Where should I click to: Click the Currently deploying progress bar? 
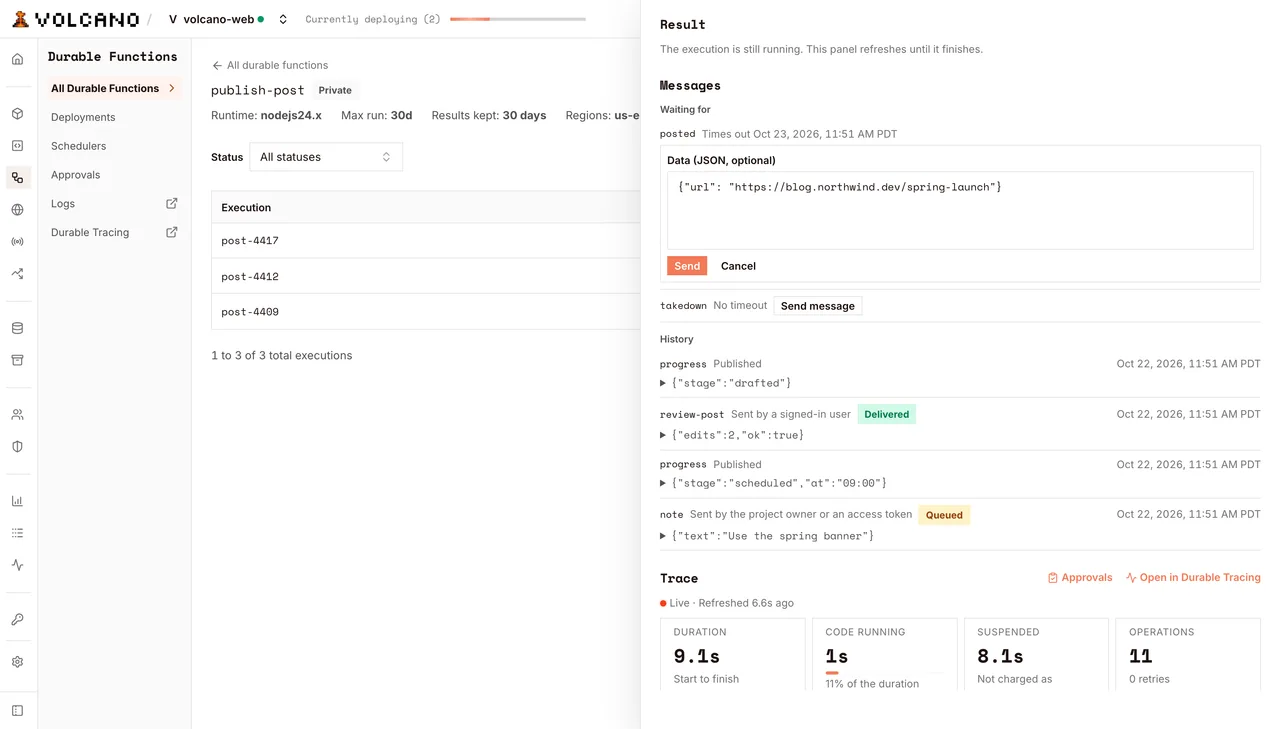518,19
